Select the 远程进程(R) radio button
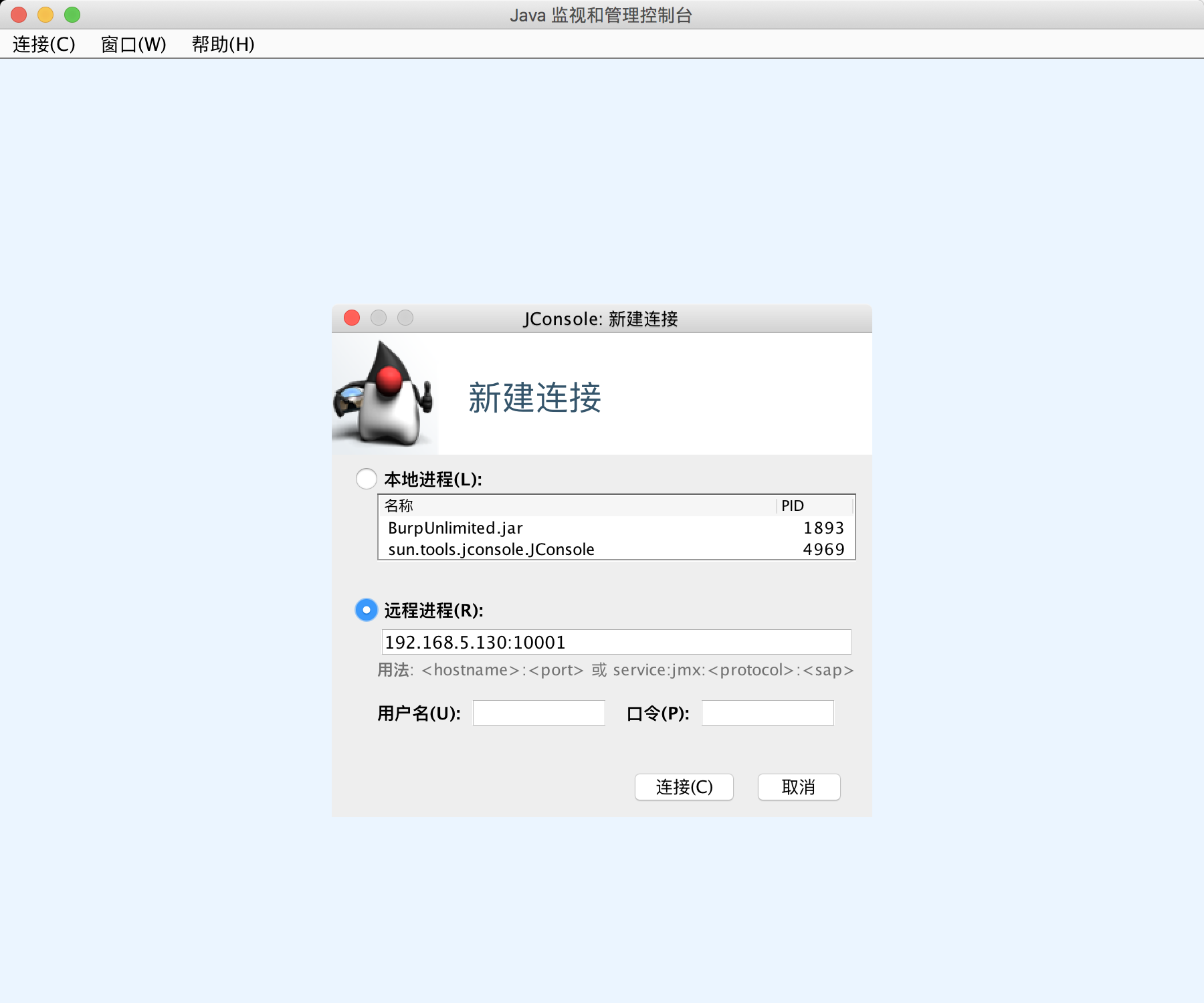Image resolution: width=1204 pixels, height=1003 pixels. pyautogui.click(x=366, y=610)
